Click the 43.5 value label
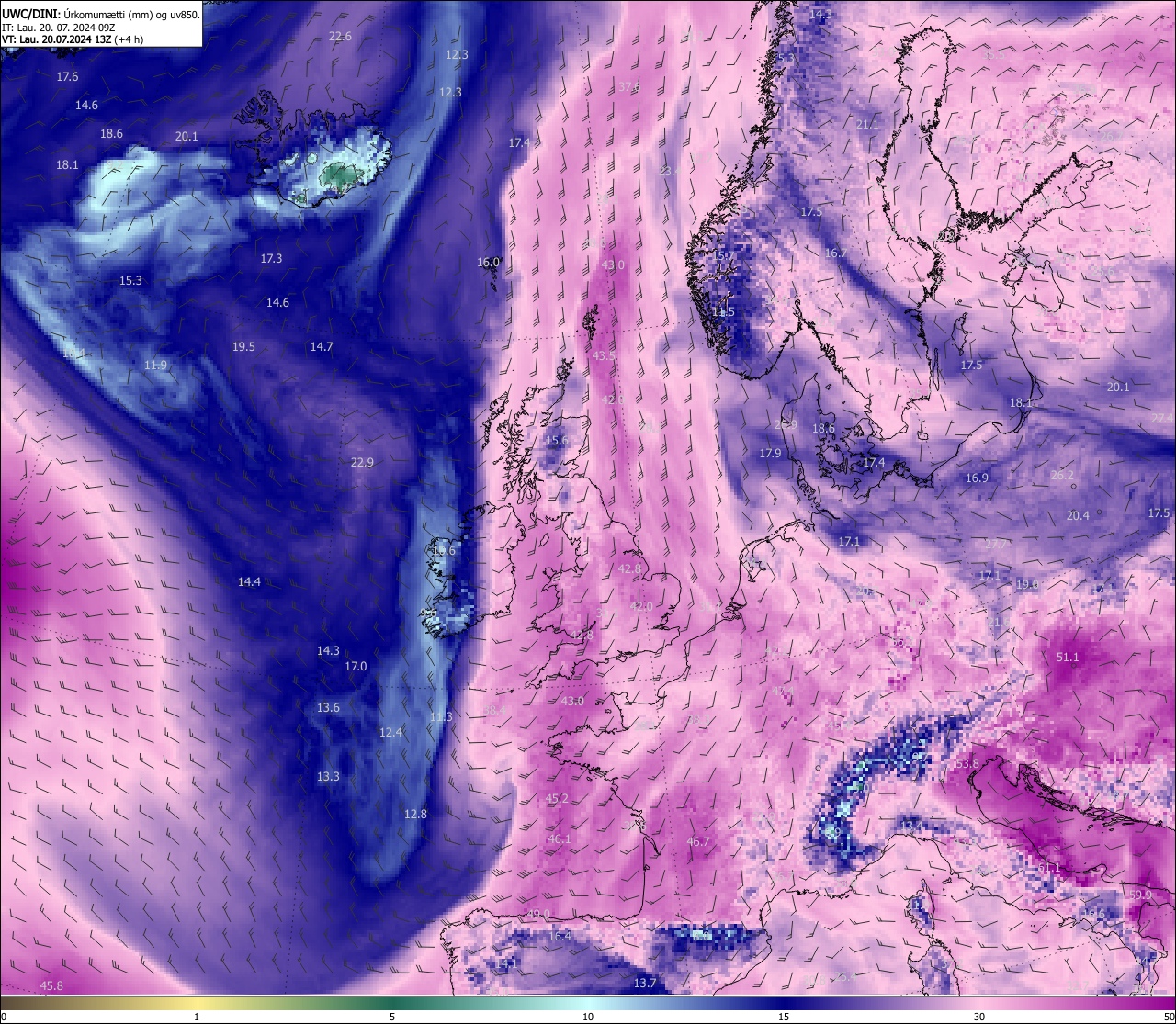1176x1024 pixels. 604,355
